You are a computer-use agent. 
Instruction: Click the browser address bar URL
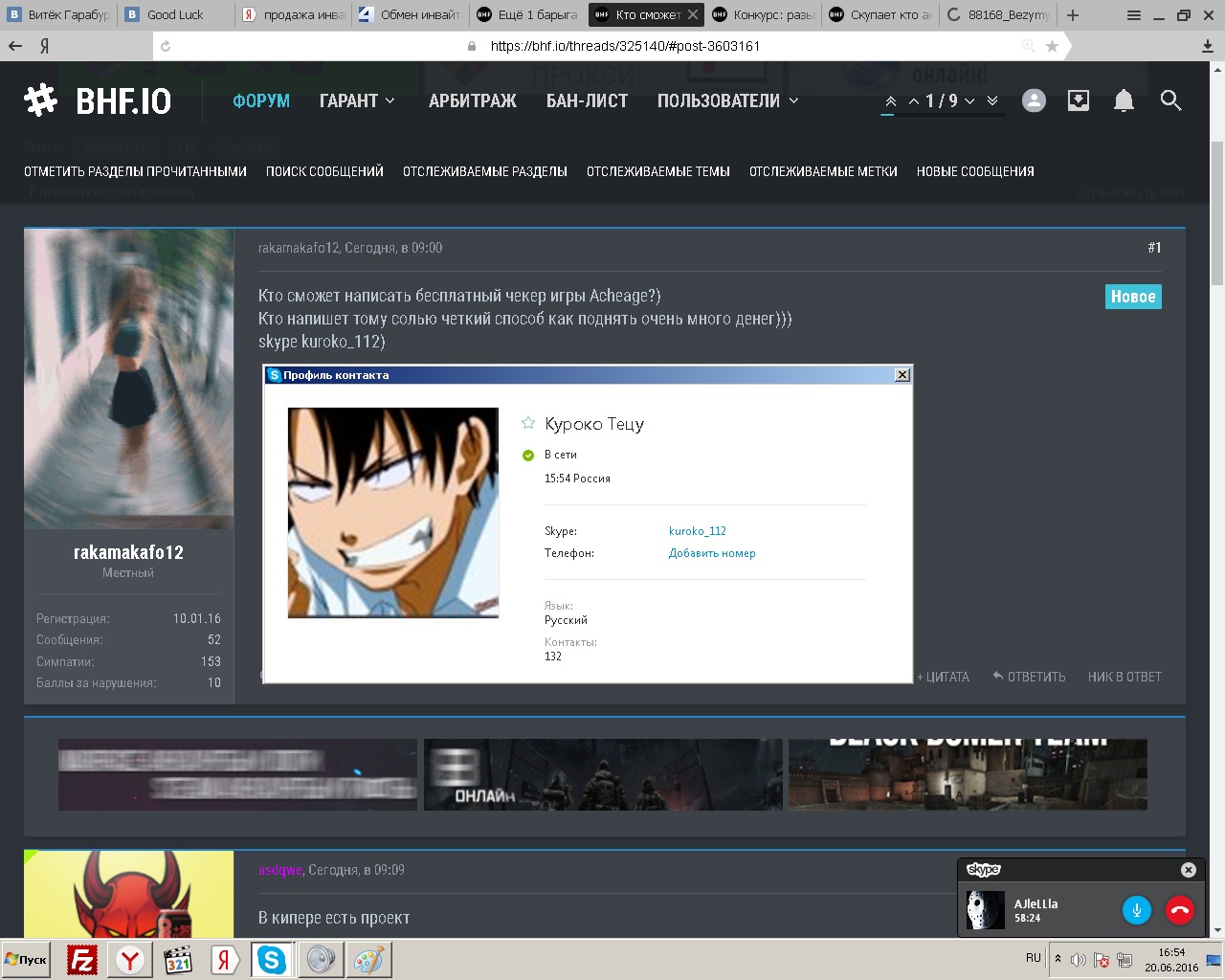(x=625, y=46)
